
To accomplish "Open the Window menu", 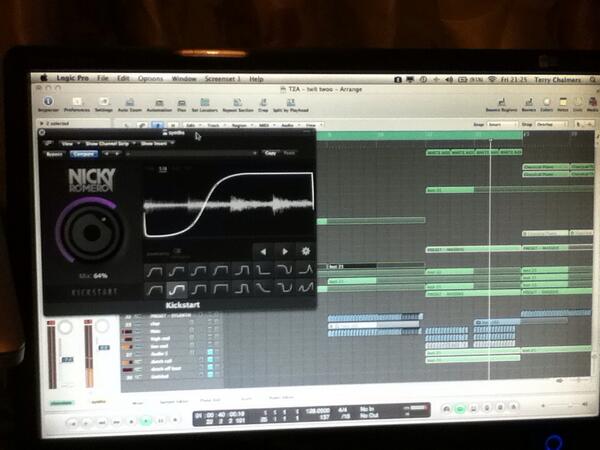I will point(184,78).
